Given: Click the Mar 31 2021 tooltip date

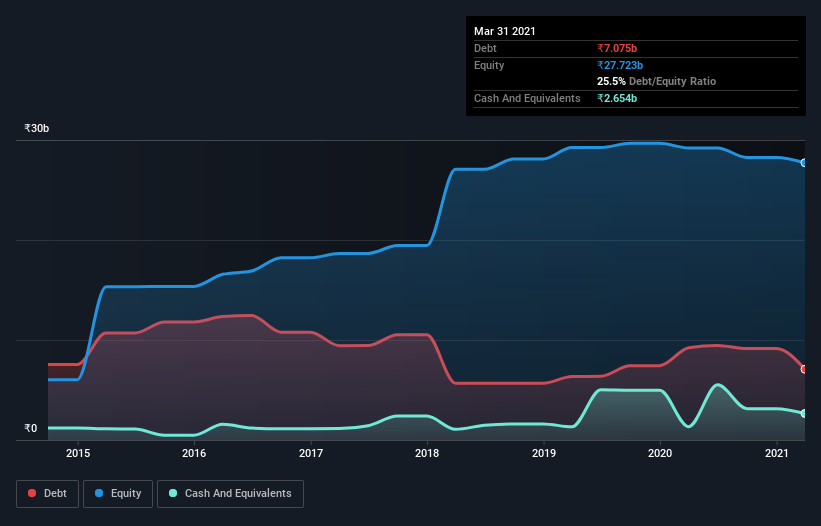Looking at the screenshot, I should 505,31.
